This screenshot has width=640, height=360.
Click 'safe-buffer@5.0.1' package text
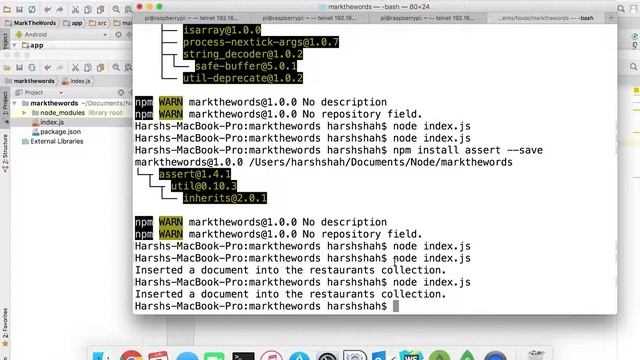click(246, 66)
